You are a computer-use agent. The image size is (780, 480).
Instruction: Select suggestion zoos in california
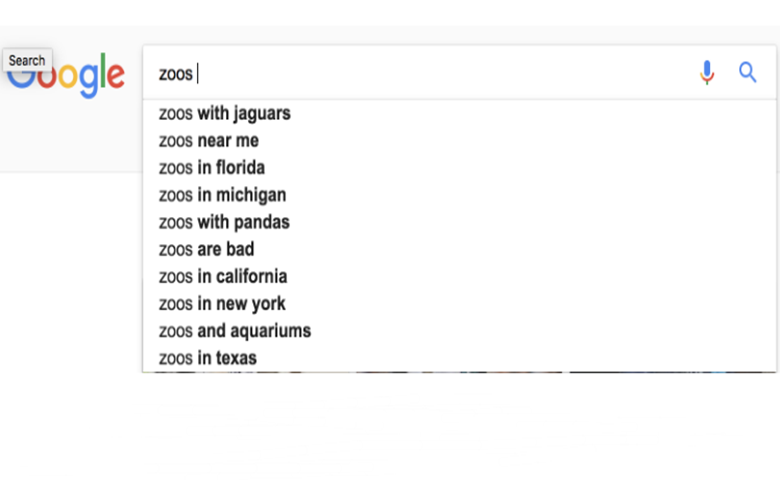tap(459, 277)
